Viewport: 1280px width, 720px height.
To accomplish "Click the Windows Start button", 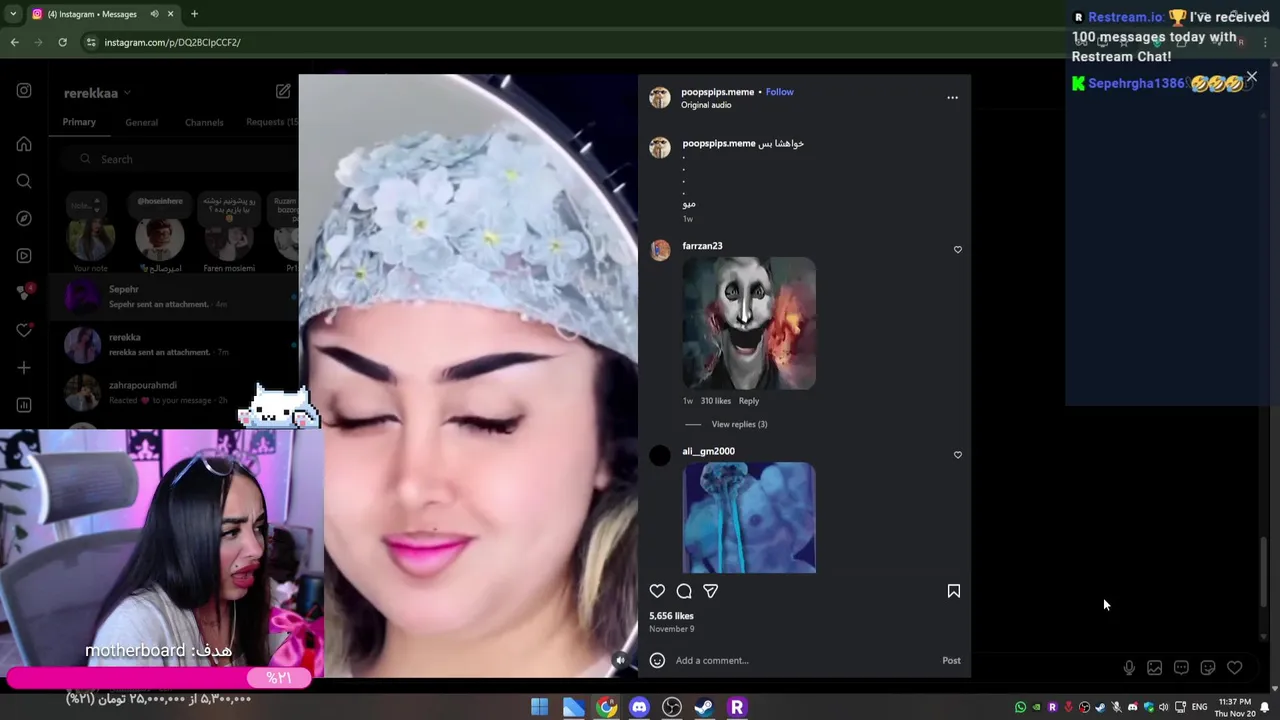I will (x=539, y=707).
